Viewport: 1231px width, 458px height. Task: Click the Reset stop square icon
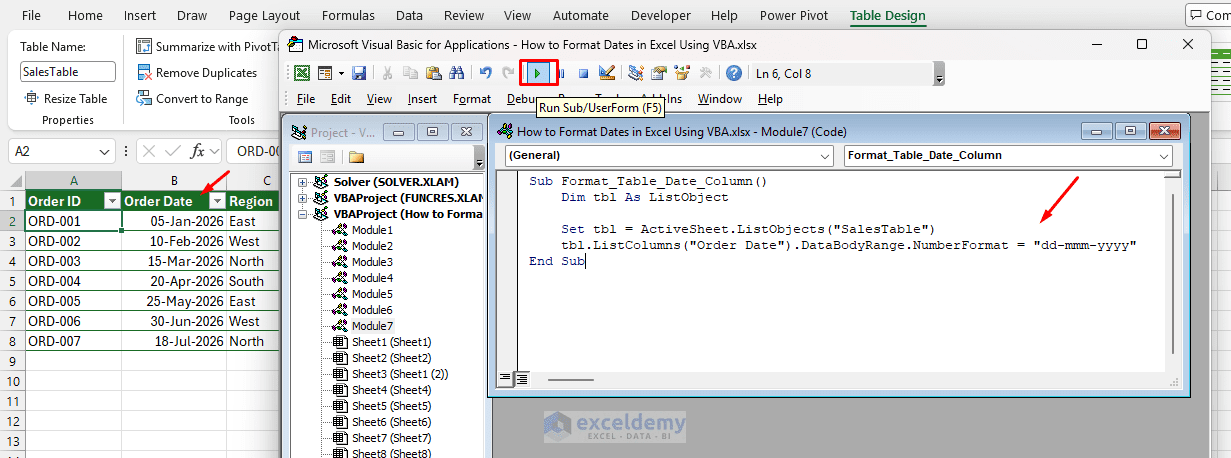584,73
